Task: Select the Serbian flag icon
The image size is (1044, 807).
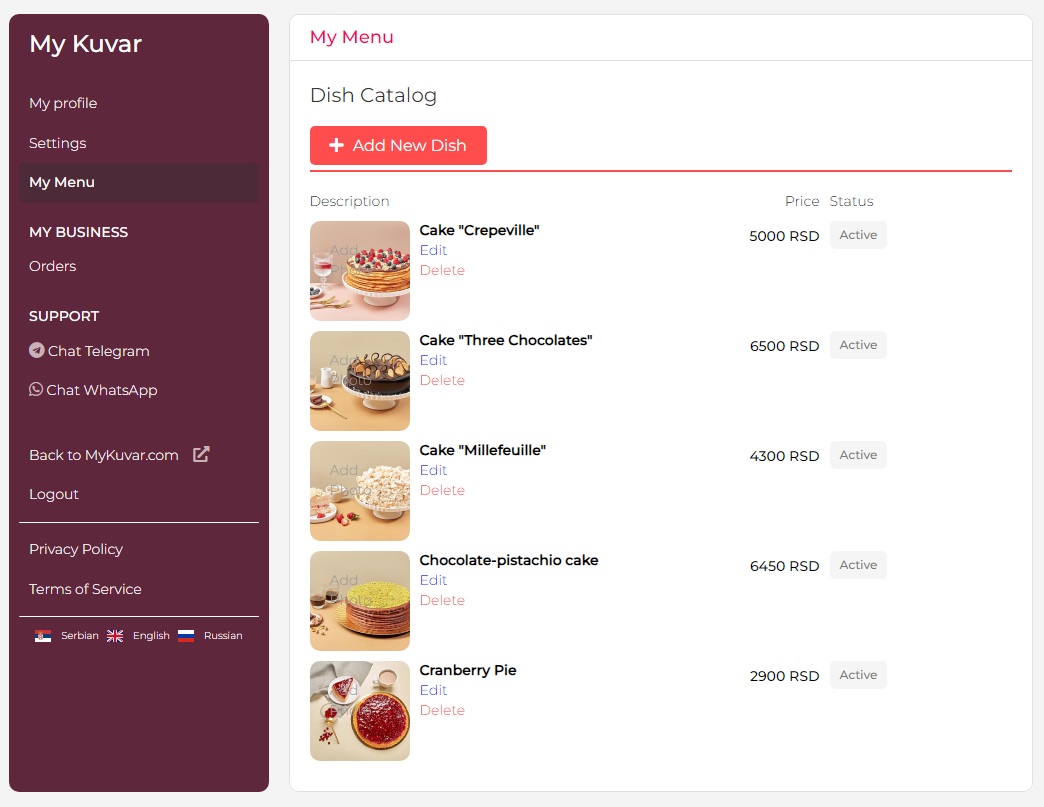Action: coord(43,636)
